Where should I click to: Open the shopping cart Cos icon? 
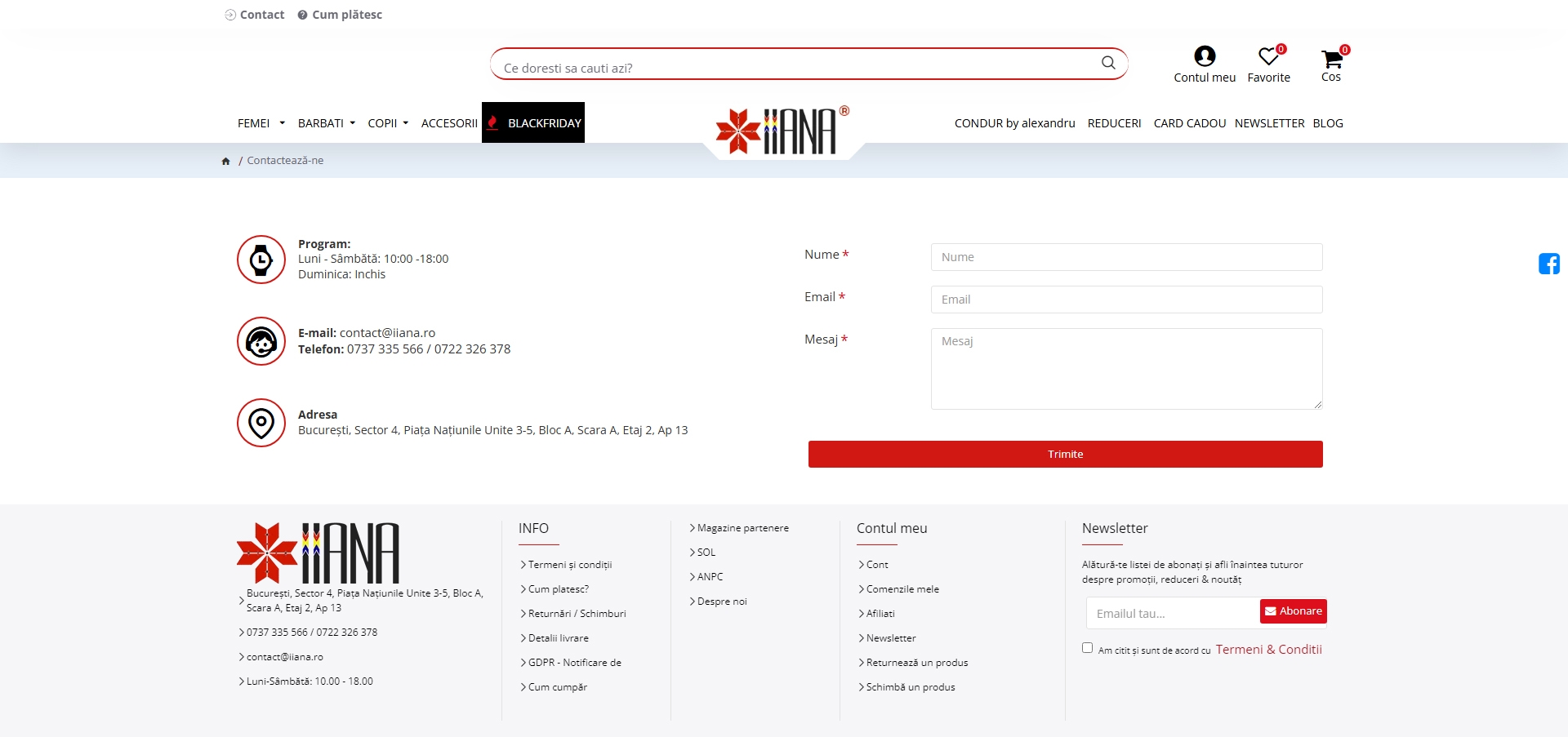pyautogui.click(x=1331, y=59)
